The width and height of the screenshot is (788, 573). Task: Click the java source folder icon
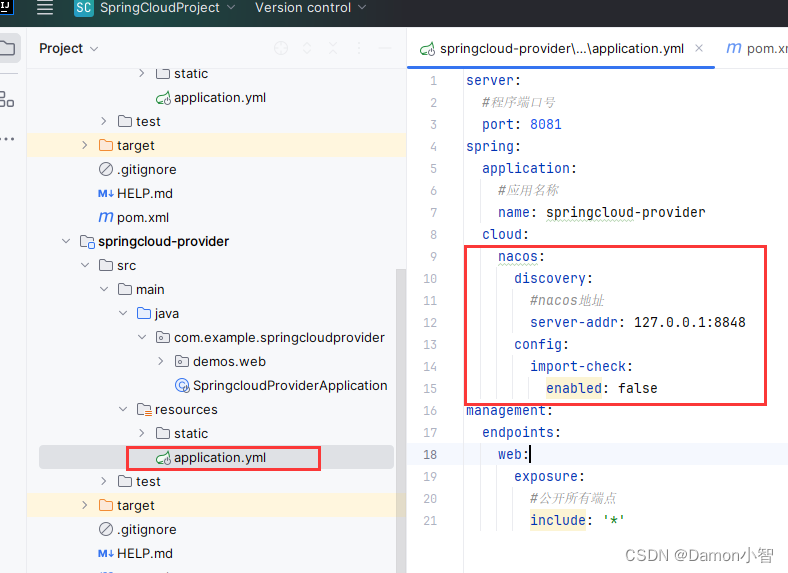coord(144,313)
